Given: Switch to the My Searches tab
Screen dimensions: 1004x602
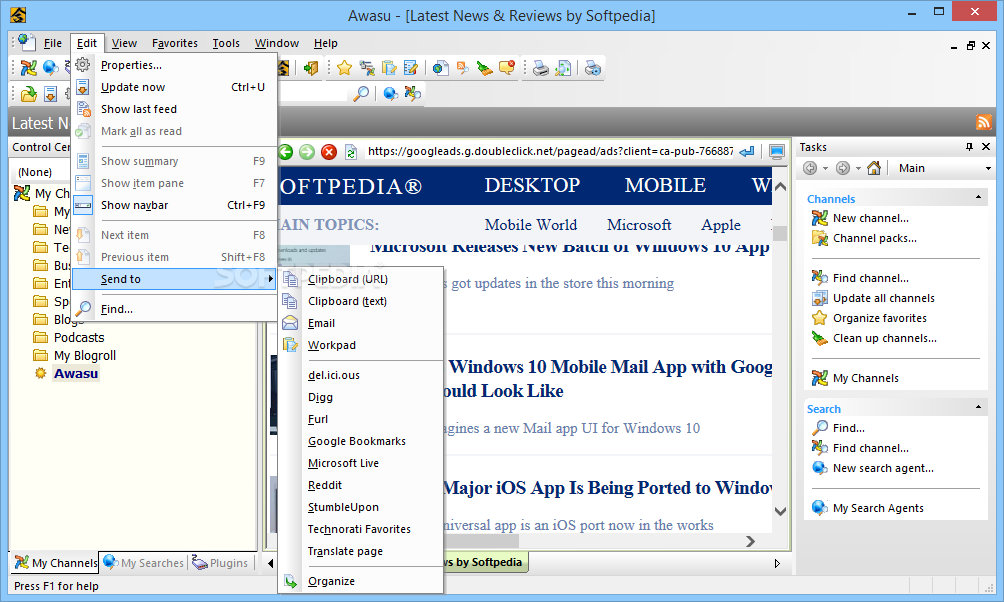Looking at the screenshot, I should coord(144,563).
